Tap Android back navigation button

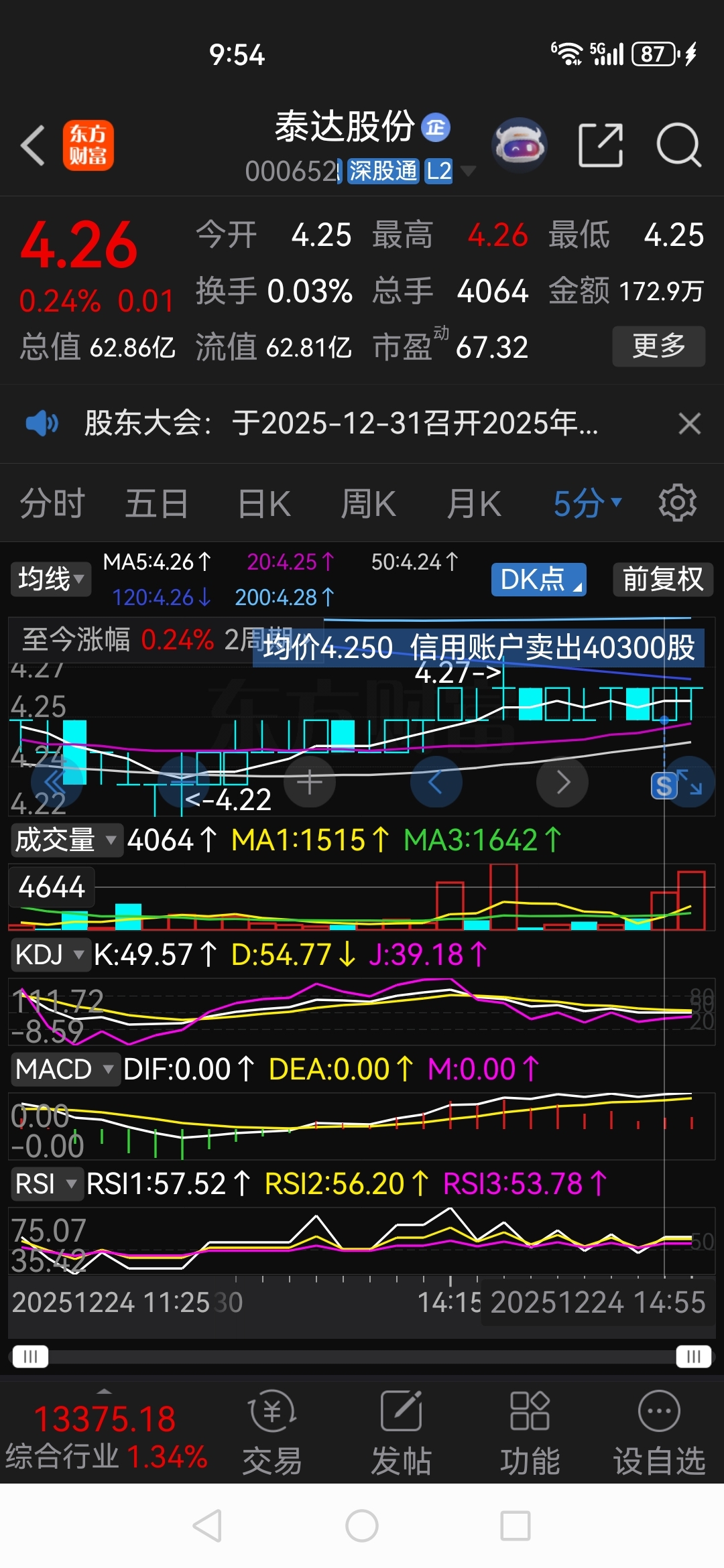point(207,1526)
